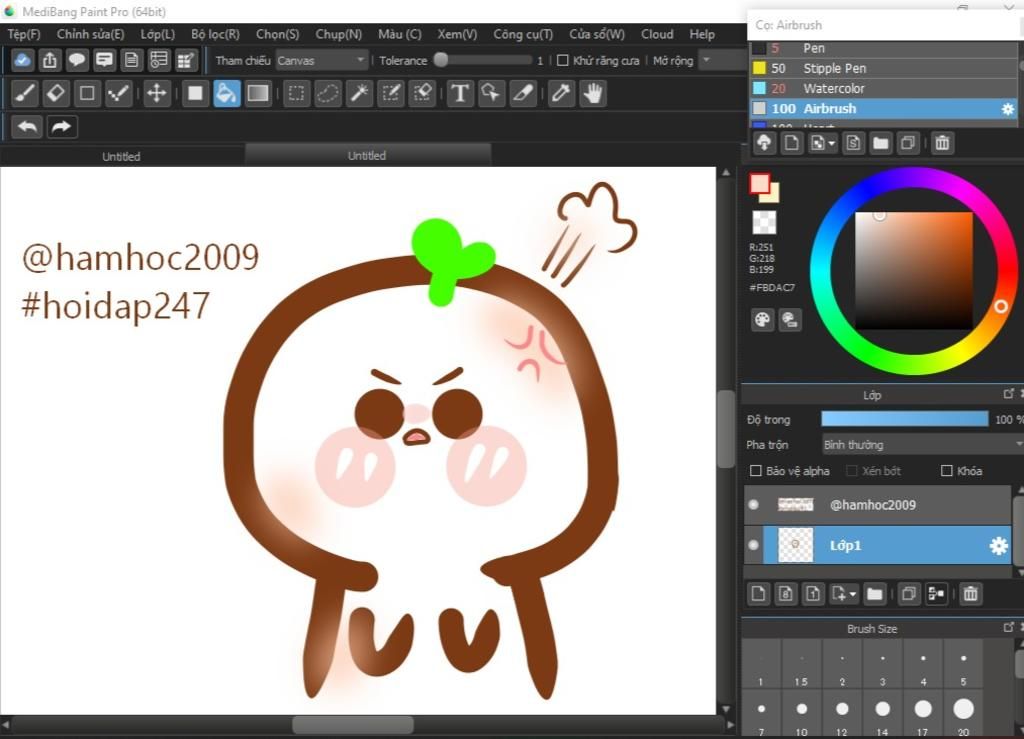Check the Khóa lock checkbox
The image size is (1024, 739).
946,471
